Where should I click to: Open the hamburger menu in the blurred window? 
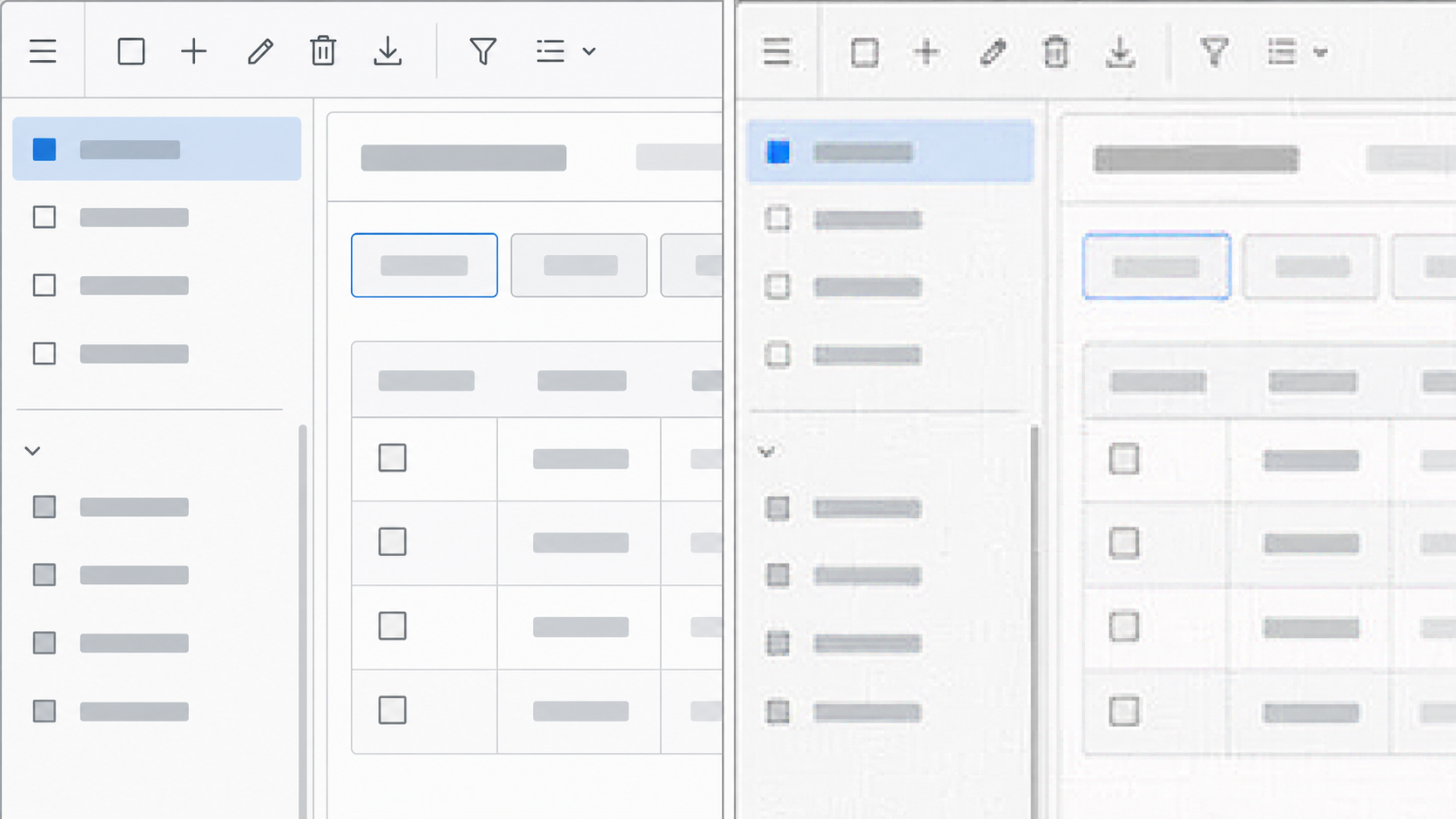(x=777, y=52)
